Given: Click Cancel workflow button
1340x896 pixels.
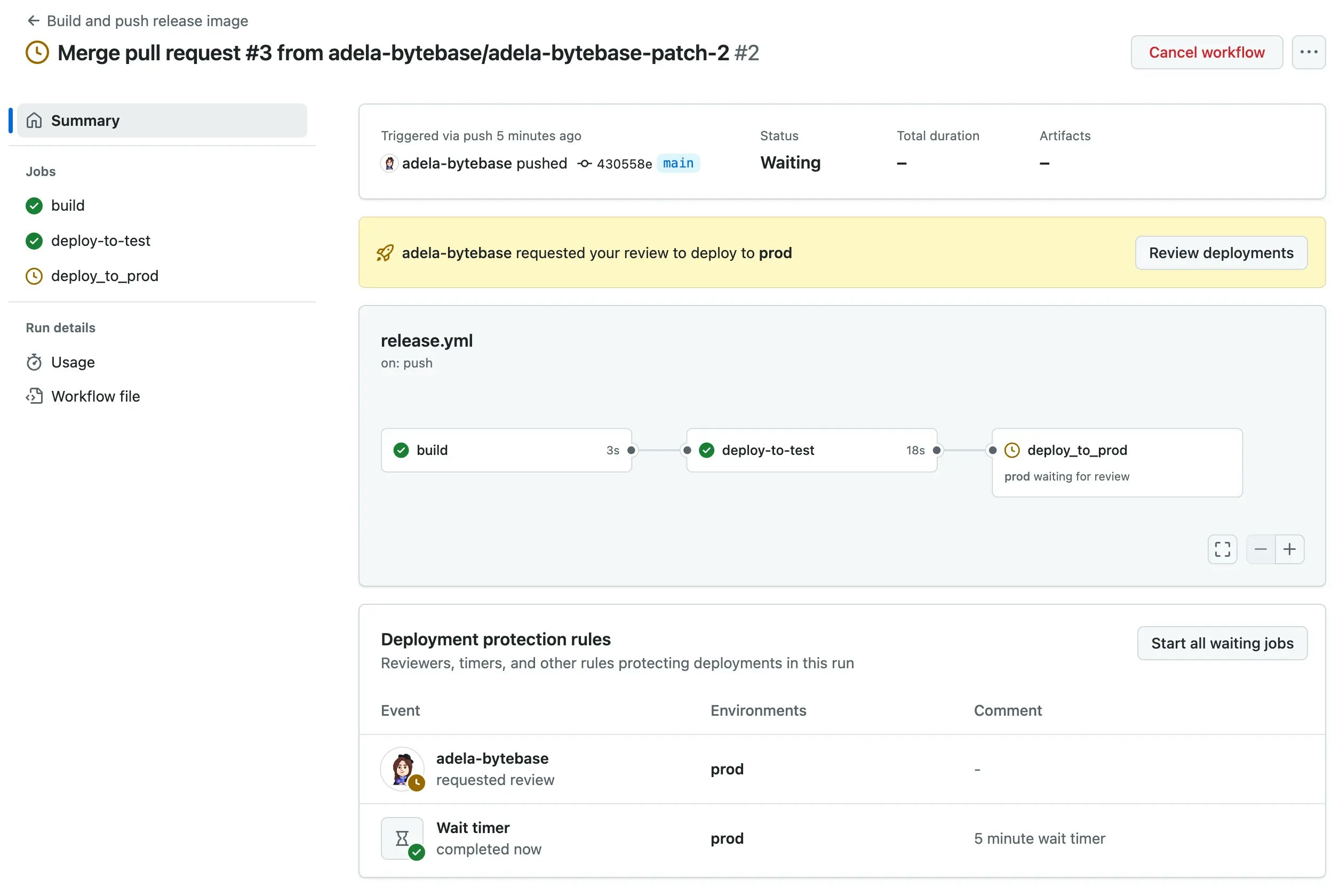Looking at the screenshot, I should point(1206,52).
